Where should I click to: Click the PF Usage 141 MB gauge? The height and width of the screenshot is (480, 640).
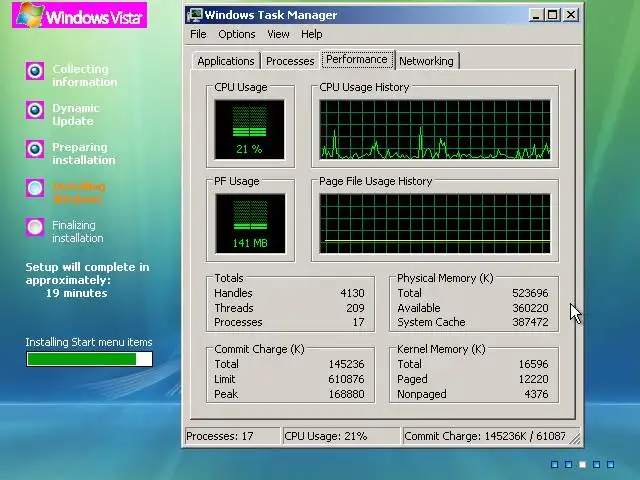250,224
